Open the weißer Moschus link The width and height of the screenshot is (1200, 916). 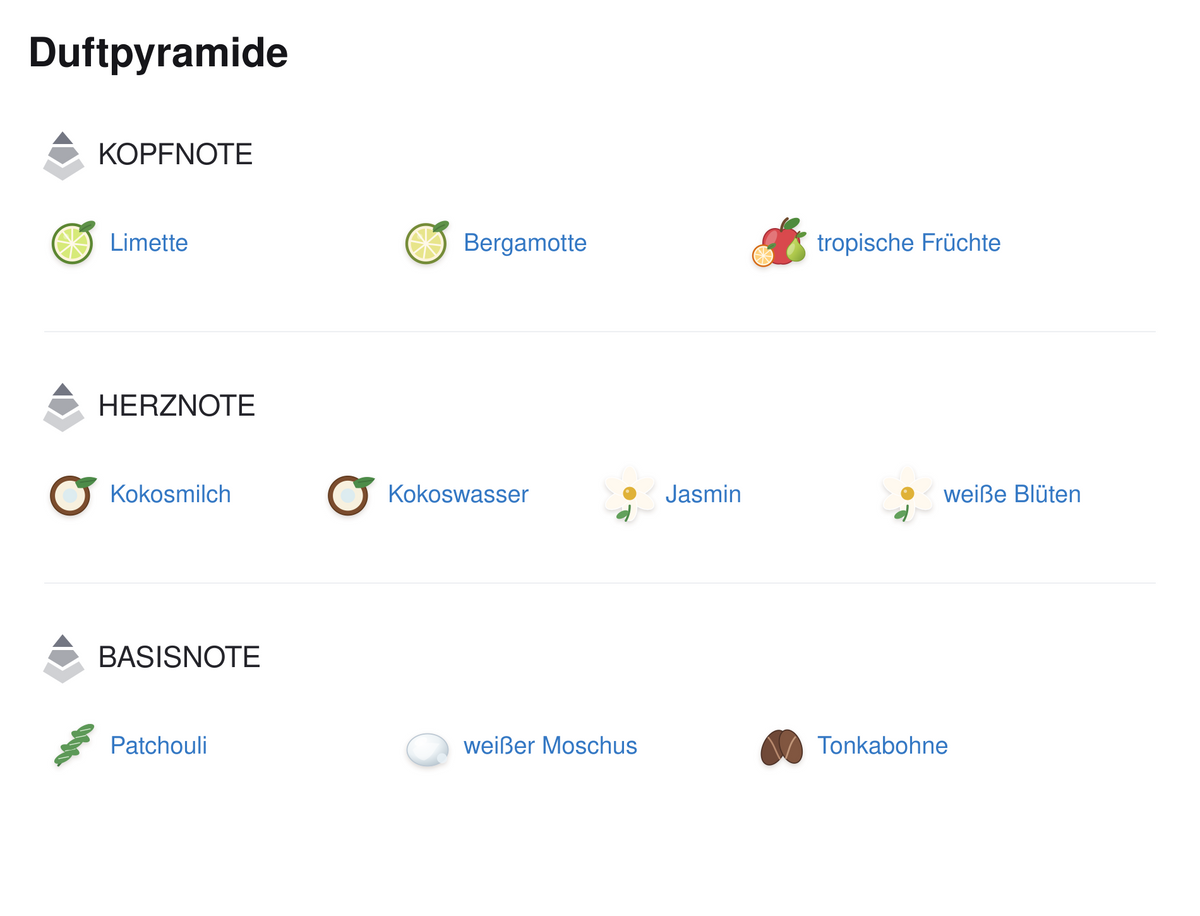(550, 745)
